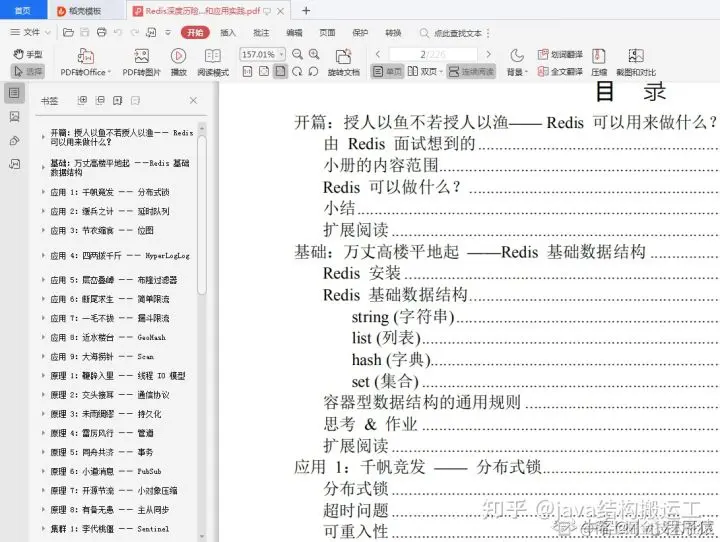Screen dimensions: 720x542
Task: Expand bookmark 应用 4: 四两拨千斤 HyperLogLog
Action: pos(43,255)
